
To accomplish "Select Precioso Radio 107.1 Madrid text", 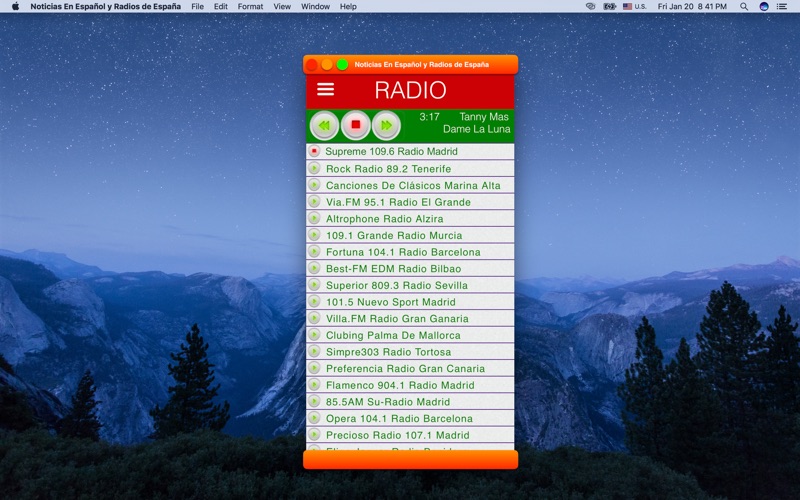I will coord(397,435).
